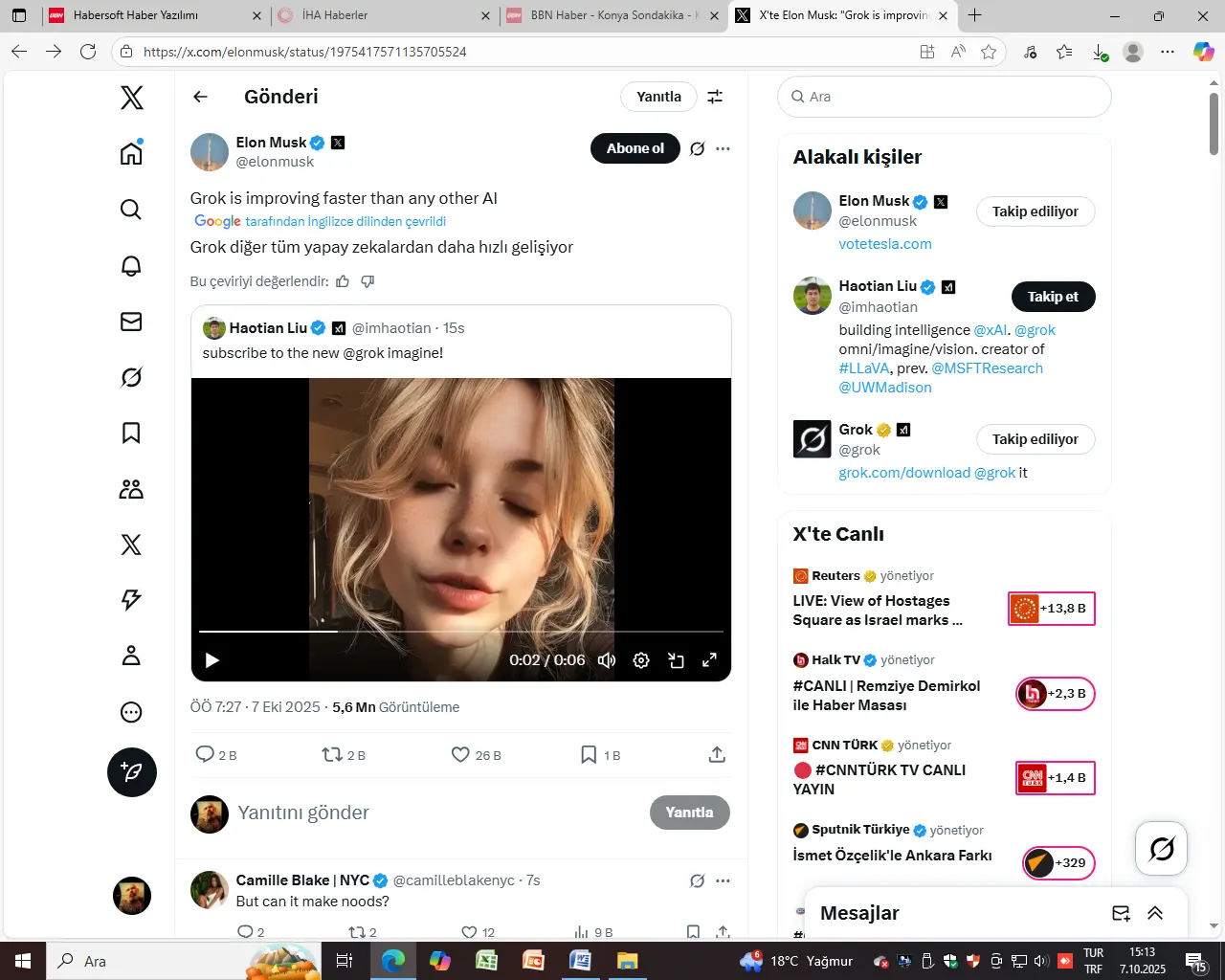Open video settings gear icon
Image resolution: width=1225 pixels, height=980 pixels.
pos(641,660)
